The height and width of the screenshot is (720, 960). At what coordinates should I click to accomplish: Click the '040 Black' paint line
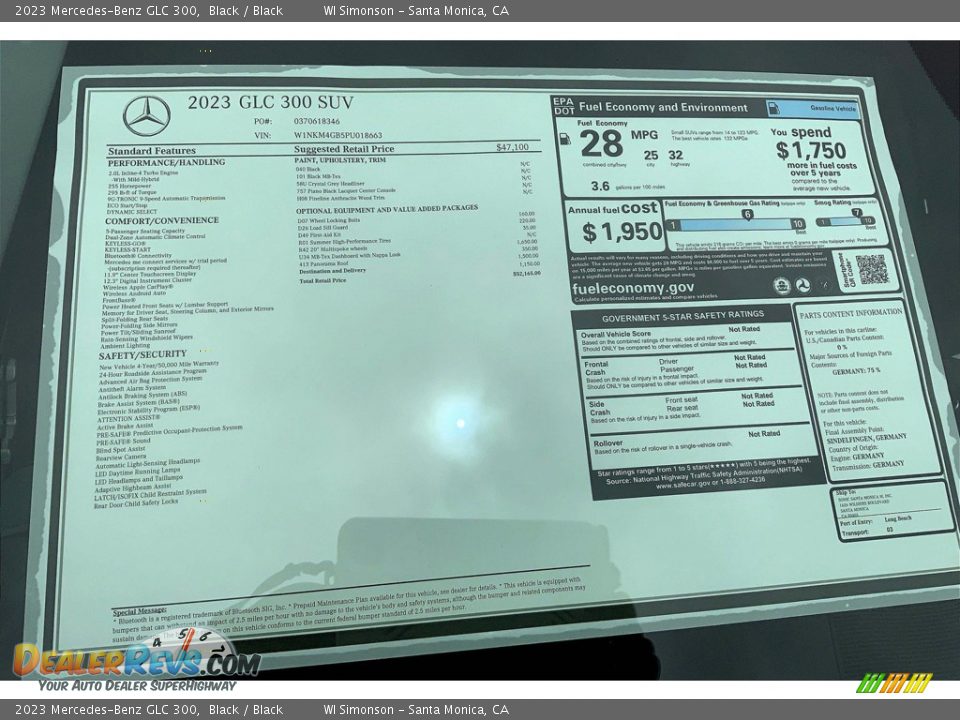click(x=308, y=169)
